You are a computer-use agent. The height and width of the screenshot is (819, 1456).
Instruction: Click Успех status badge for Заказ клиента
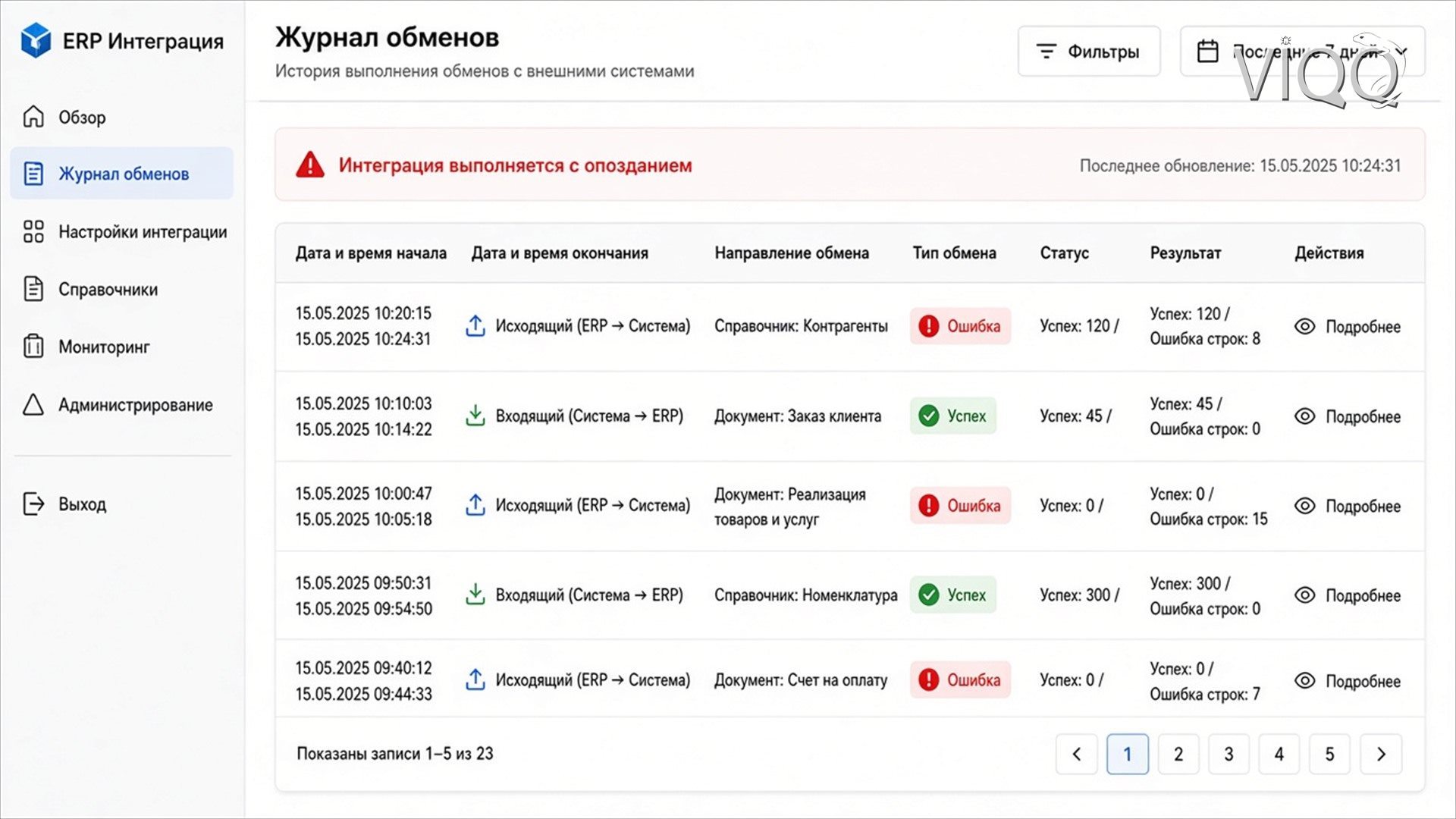pos(953,416)
